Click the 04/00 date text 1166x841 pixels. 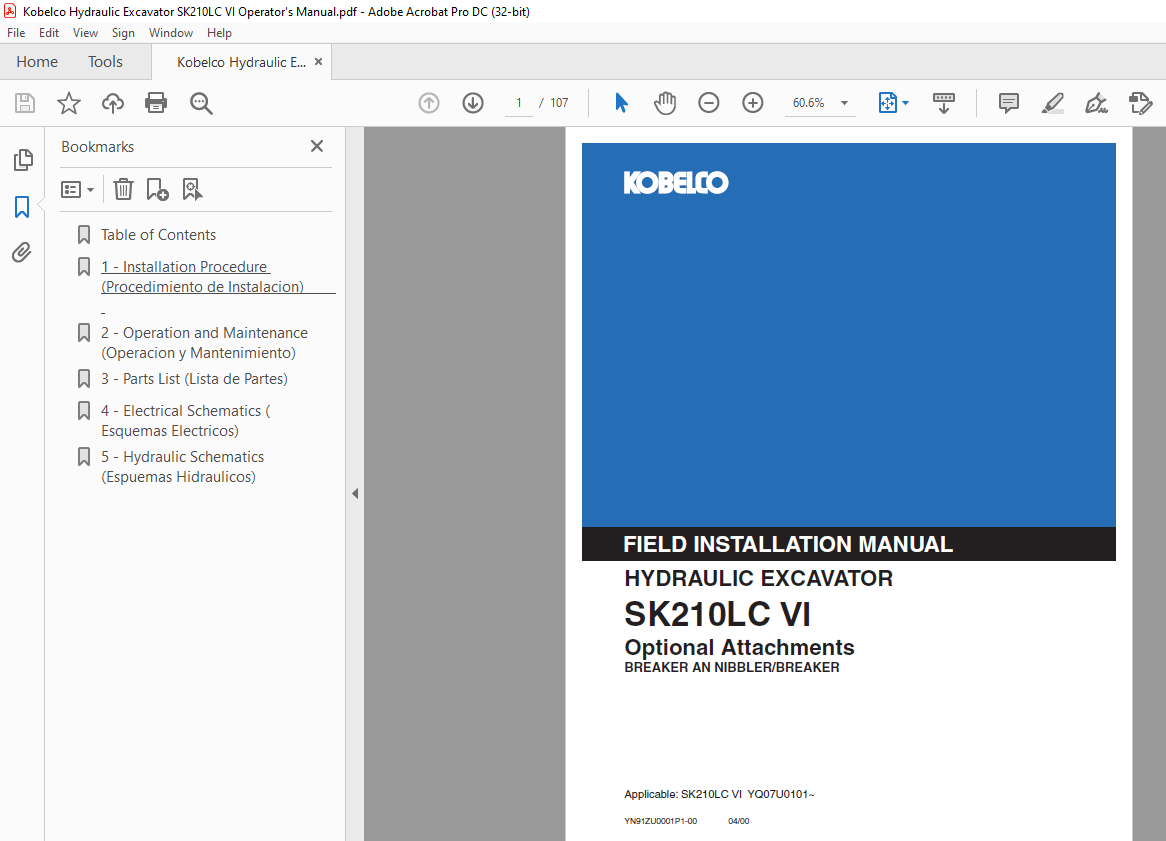point(738,821)
